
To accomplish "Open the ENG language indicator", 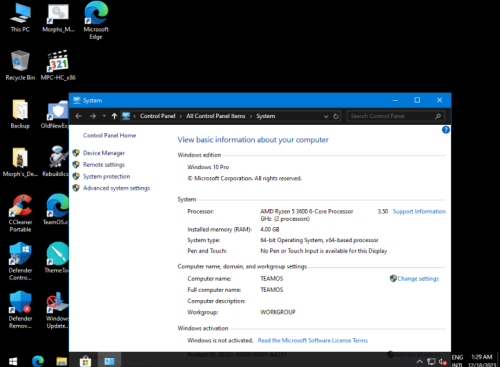I will [x=457, y=357].
